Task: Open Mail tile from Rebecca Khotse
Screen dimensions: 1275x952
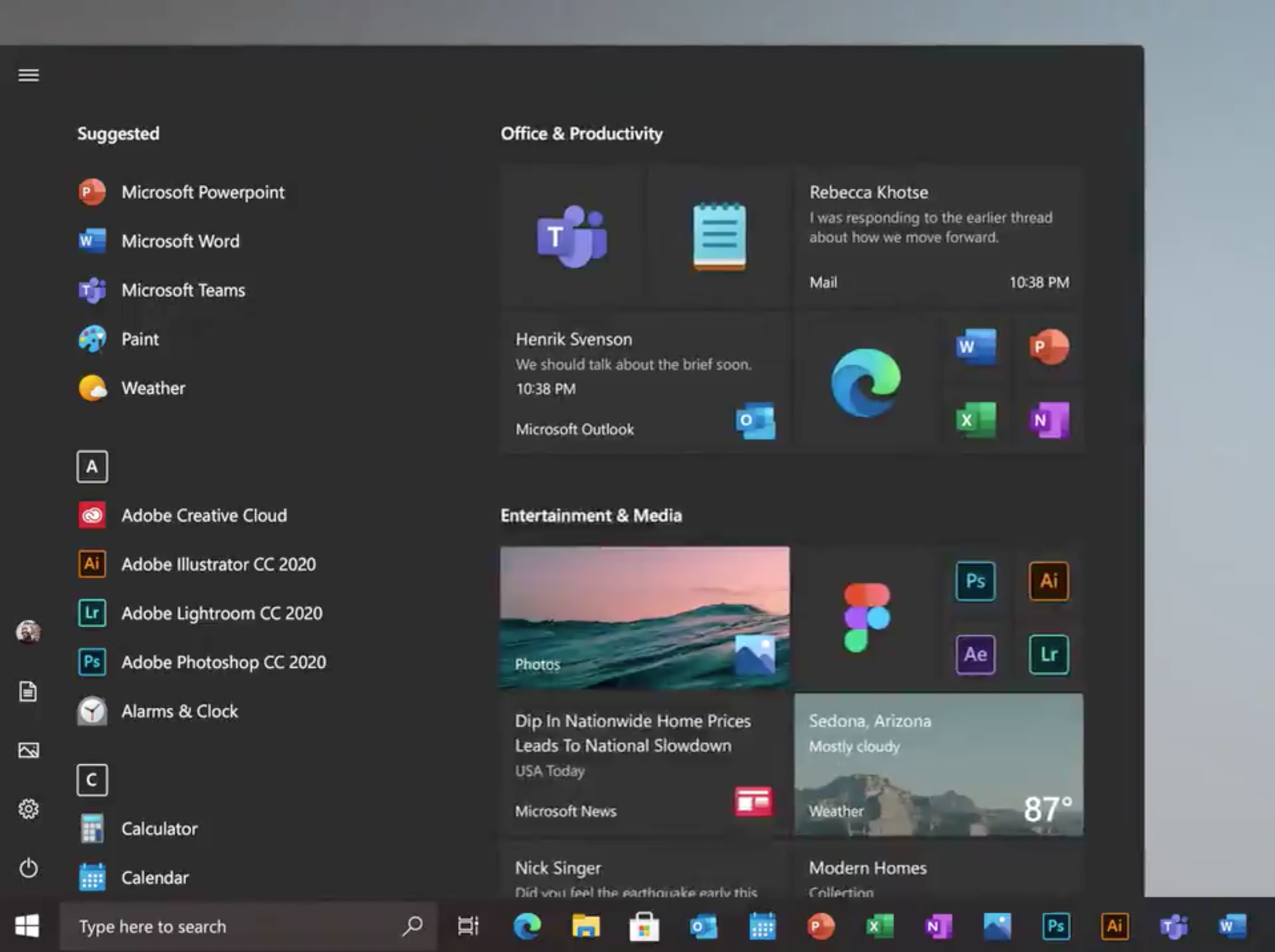Action: tap(939, 237)
